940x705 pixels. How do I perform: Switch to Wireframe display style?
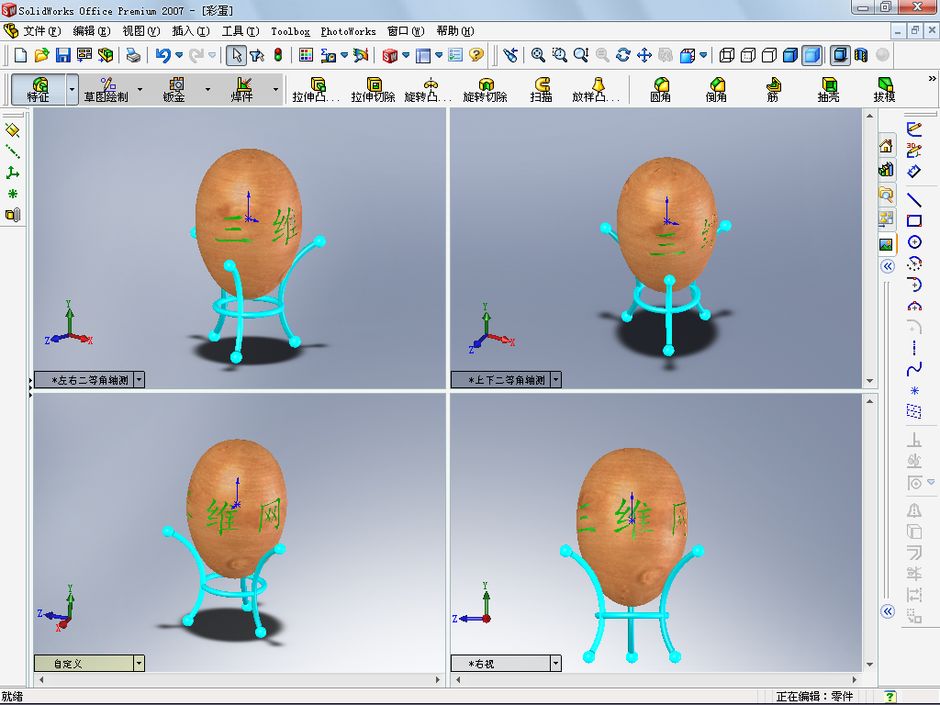[x=727, y=55]
